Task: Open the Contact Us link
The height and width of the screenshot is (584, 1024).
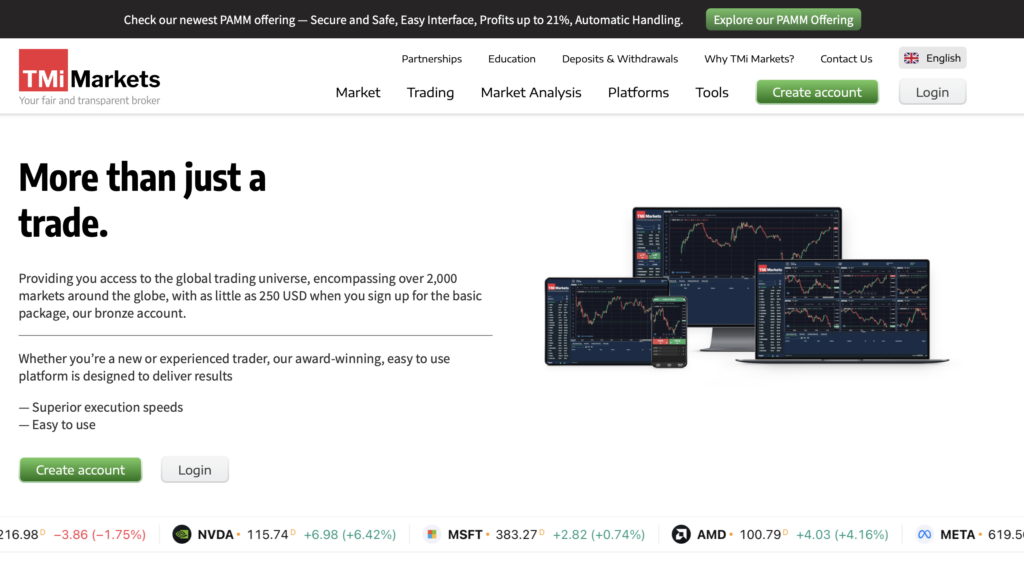Action: tap(846, 59)
